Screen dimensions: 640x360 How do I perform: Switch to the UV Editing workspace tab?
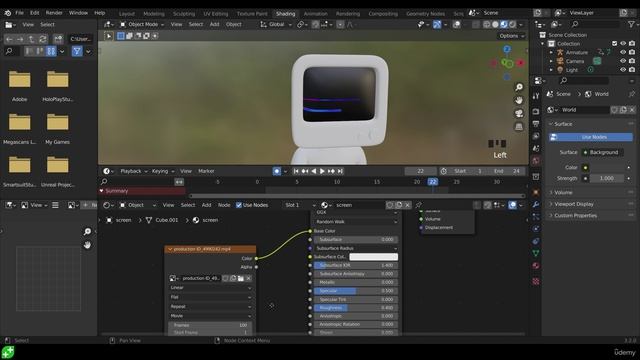[216, 14]
